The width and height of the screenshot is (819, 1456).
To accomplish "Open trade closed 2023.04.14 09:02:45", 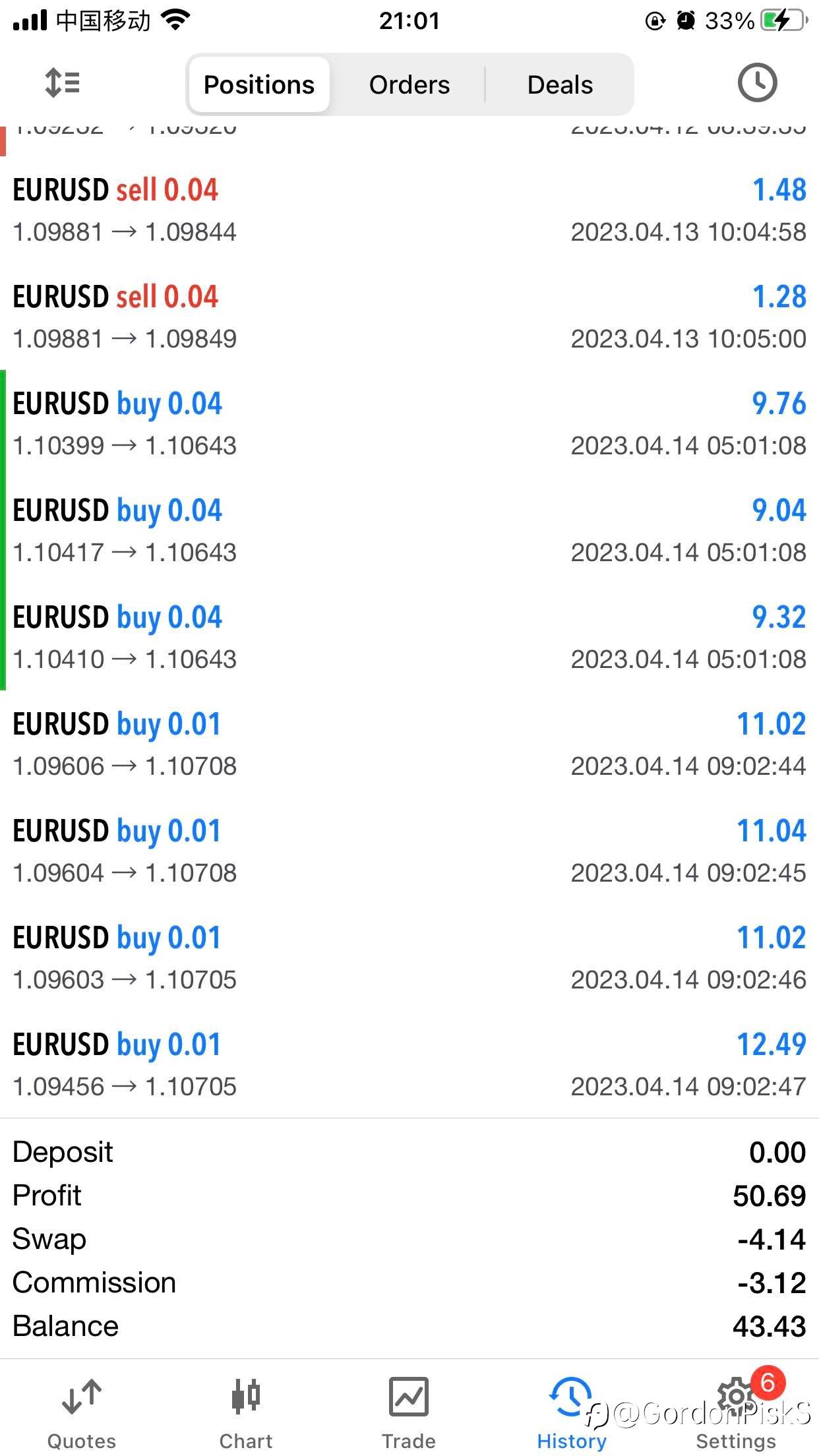I will [x=409, y=851].
